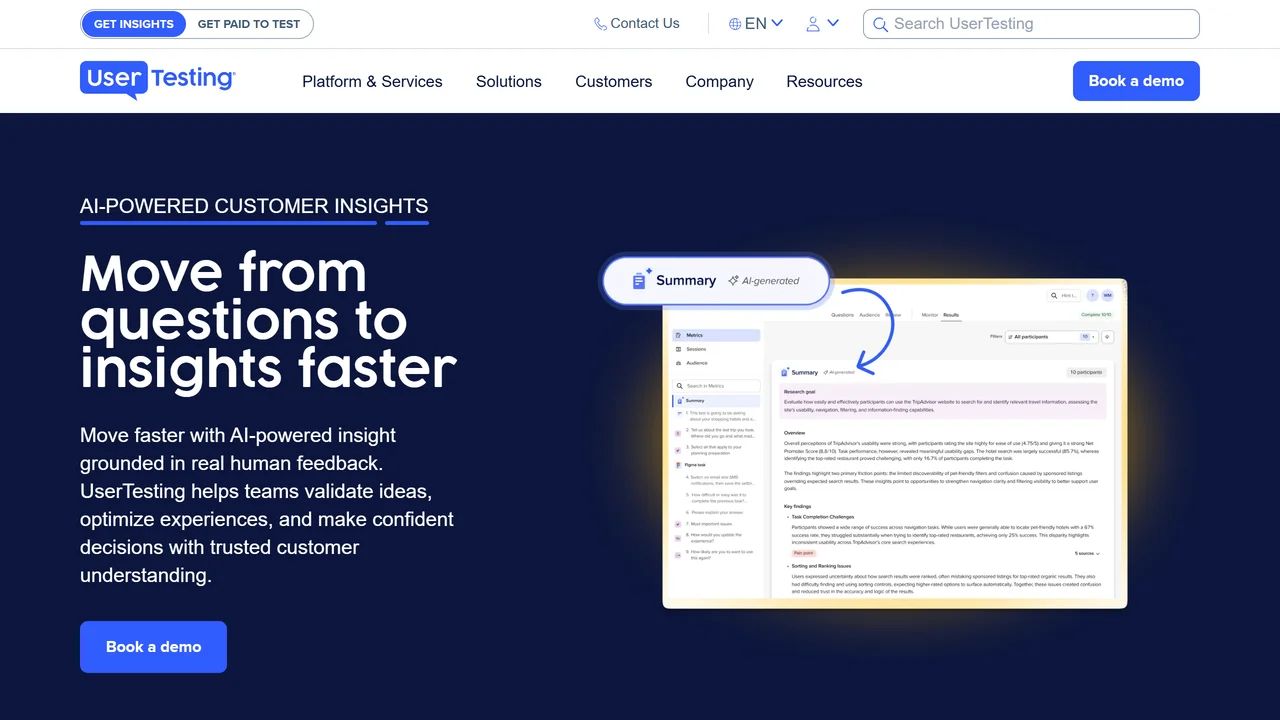Open the EN language dropdown
The height and width of the screenshot is (720, 1280).
pyautogui.click(x=756, y=23)
